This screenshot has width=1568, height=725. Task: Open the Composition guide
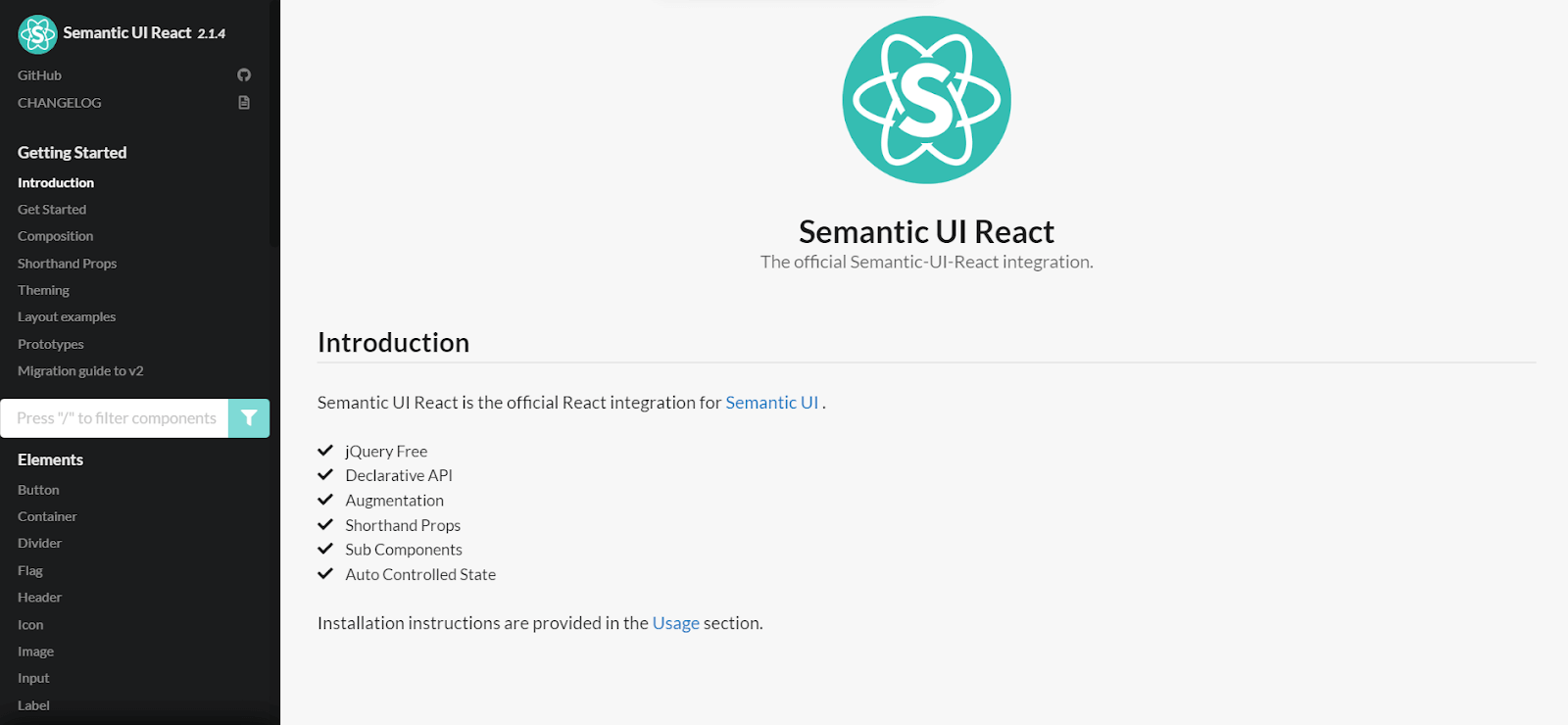coord(55,235)
